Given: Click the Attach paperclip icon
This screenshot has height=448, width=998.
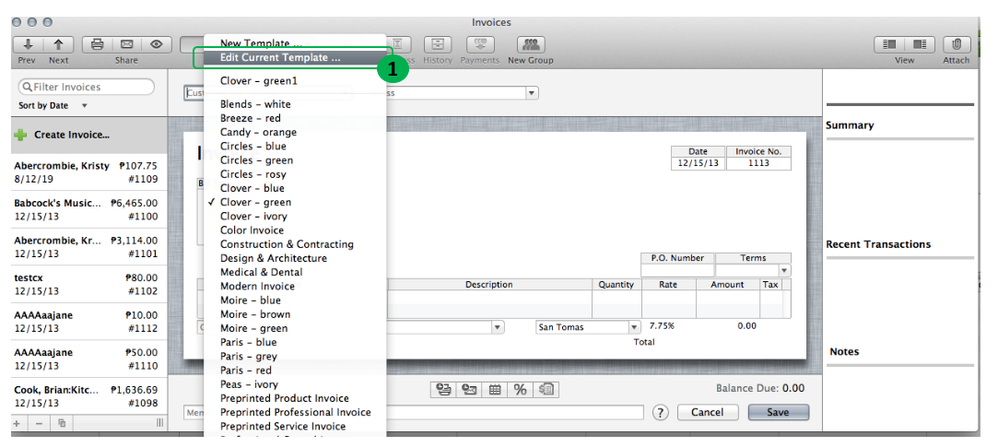Looking at the screenshot, I should point(956,45).
